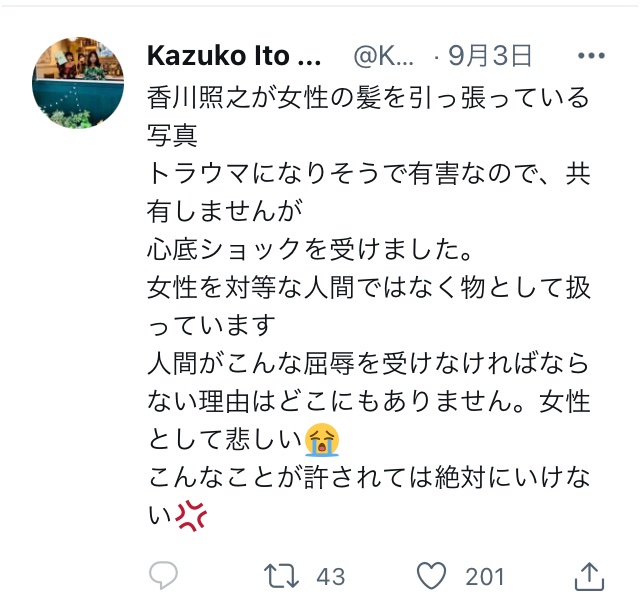Image resolution: width=640 pixels, height=611 pixels.
Task: Tap the tweet line starting 香川照之が
Action: click(369, 98)
